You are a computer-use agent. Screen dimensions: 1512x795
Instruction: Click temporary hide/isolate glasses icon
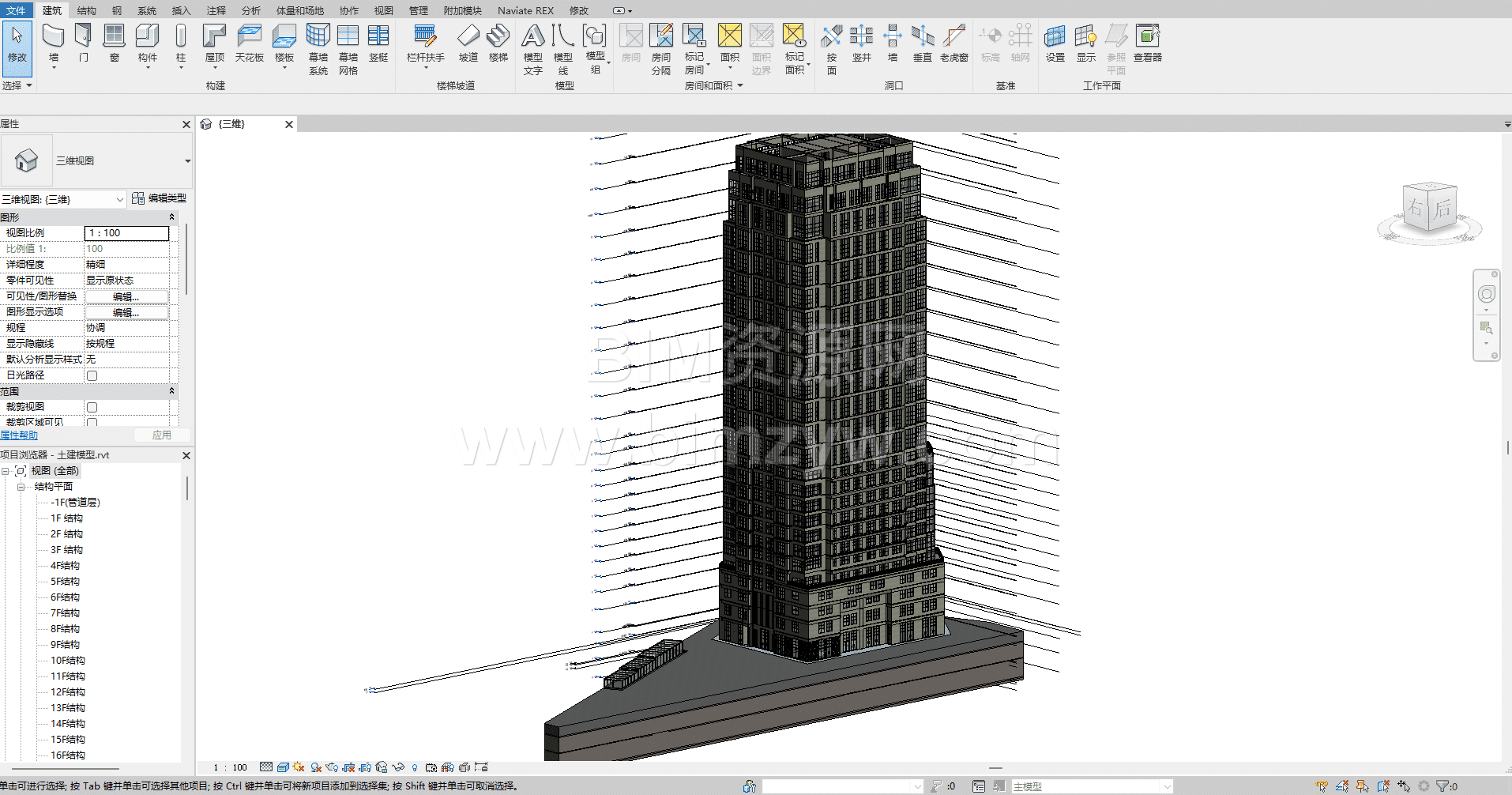point(397,767)
